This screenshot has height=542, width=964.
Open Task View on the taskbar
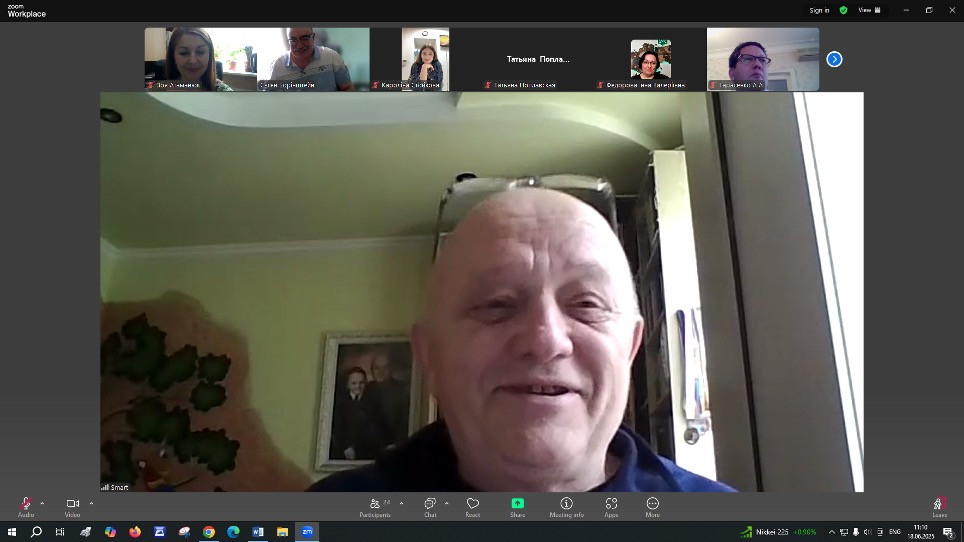60,532
